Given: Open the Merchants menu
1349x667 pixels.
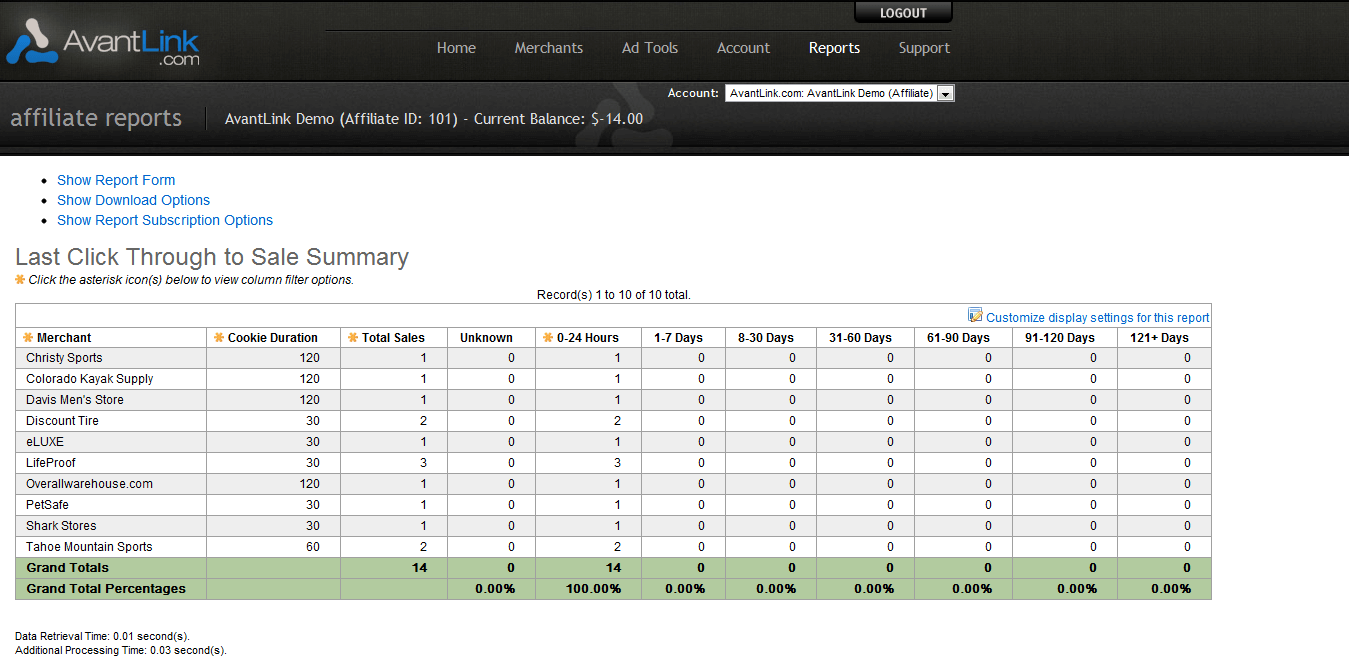Looking at the screenshot, I should (x=549, y=48).
